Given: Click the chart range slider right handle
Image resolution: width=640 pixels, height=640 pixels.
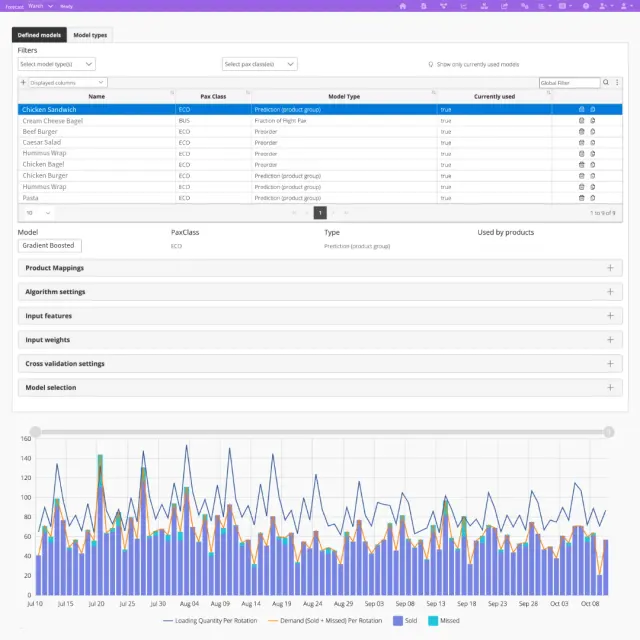Looking at the screenshot, I should [x=609, y=432].
